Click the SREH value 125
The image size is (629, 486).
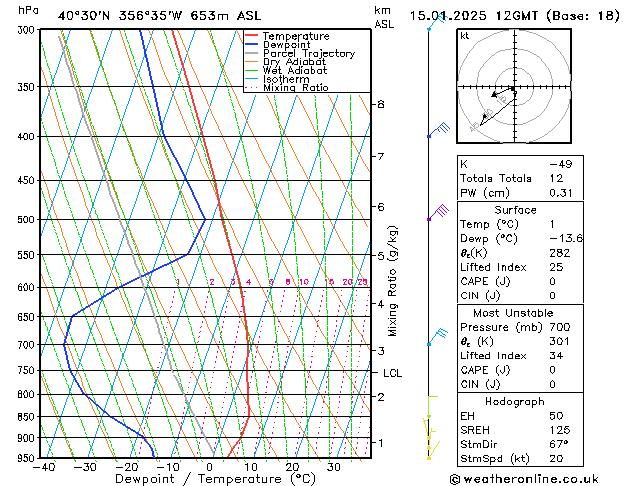click(560, 430)
